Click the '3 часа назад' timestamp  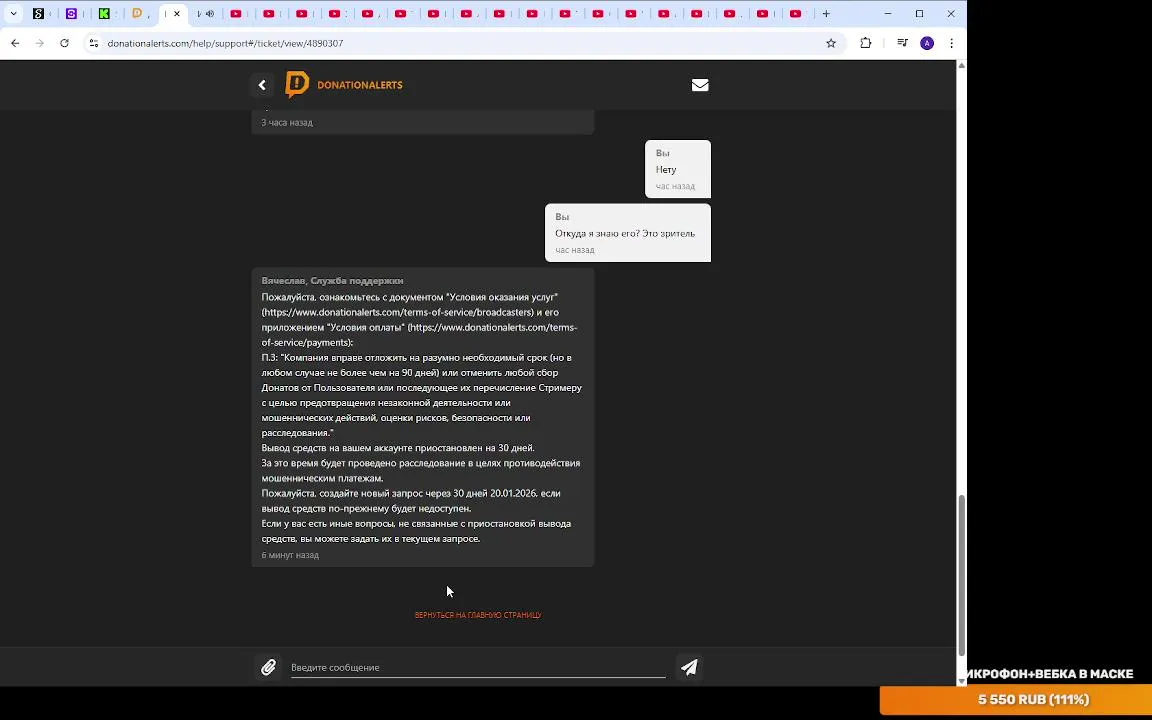pyautogui.click(x=287, y=123)
